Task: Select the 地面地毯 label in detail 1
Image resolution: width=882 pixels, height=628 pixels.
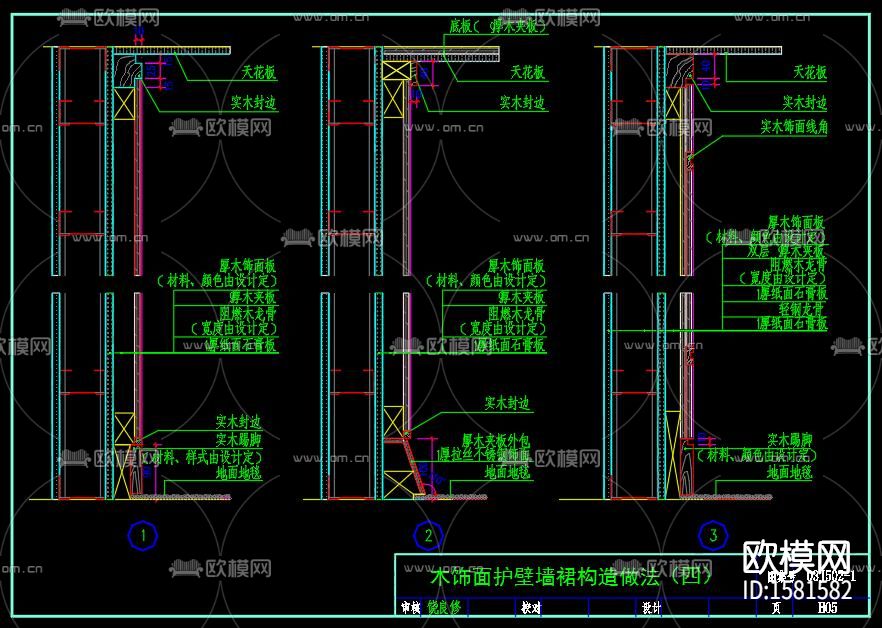Action: point(238,472)
